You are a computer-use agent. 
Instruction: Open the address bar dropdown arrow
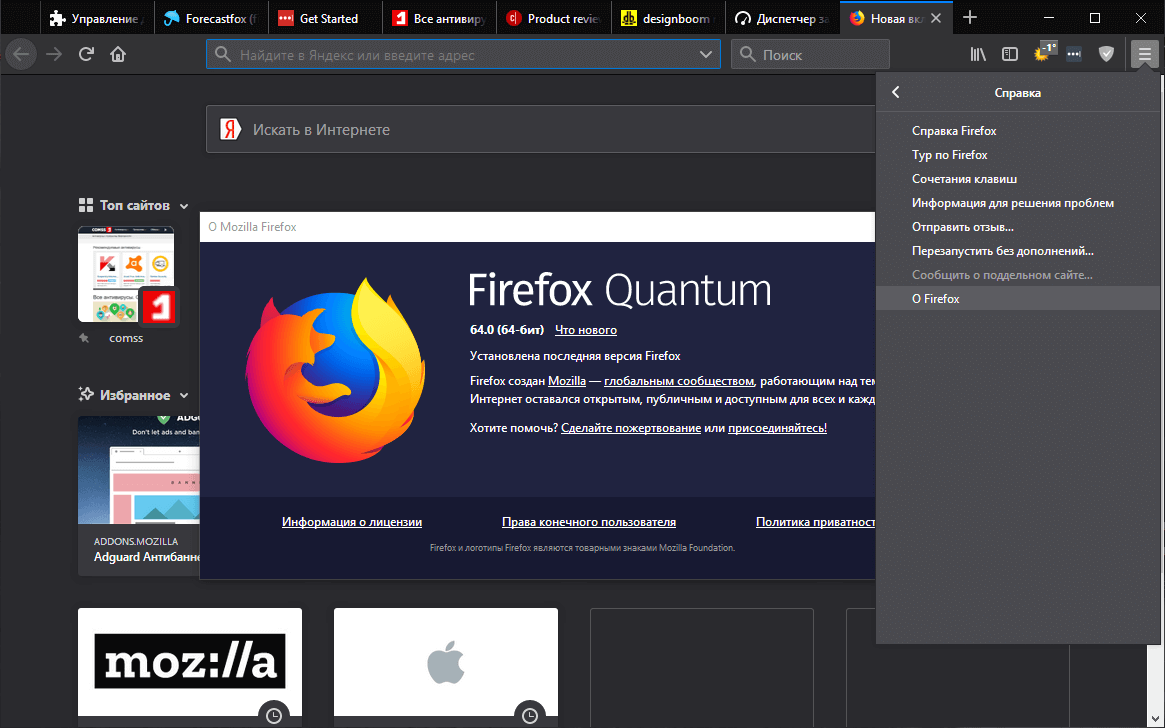pyautogui.click(x=707, y=54)
